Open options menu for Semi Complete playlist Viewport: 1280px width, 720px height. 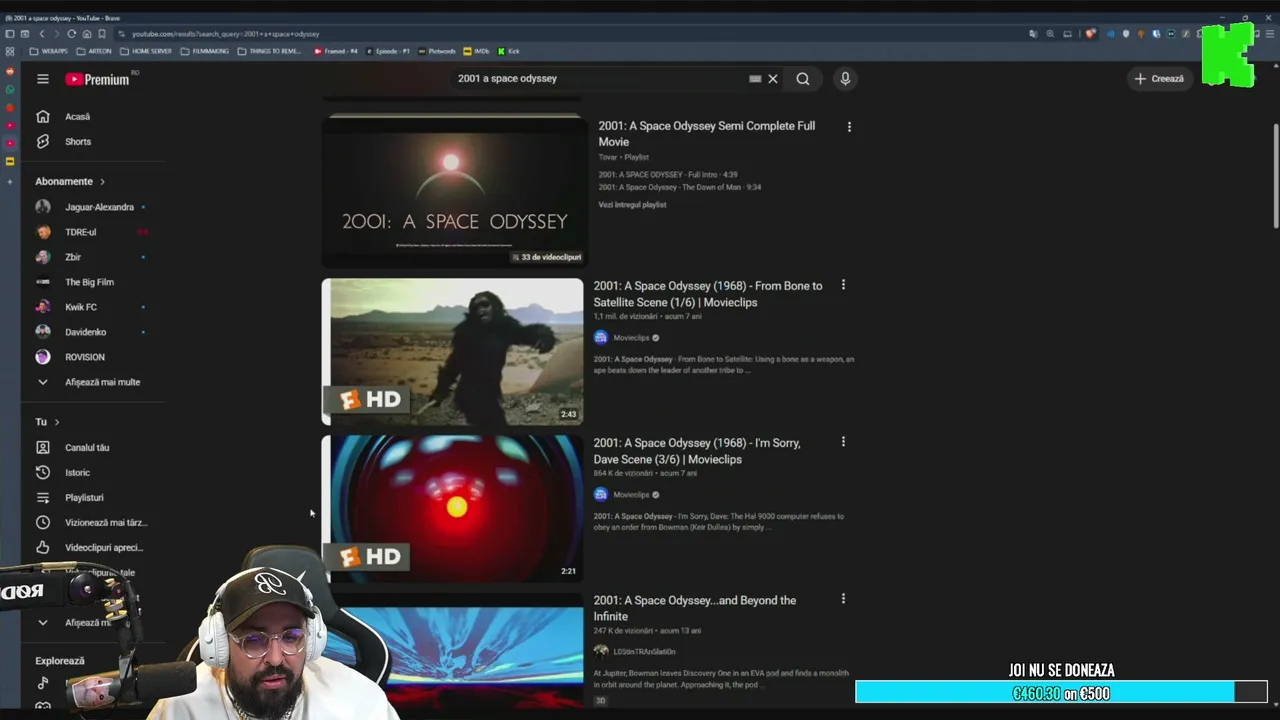[849, 127]
